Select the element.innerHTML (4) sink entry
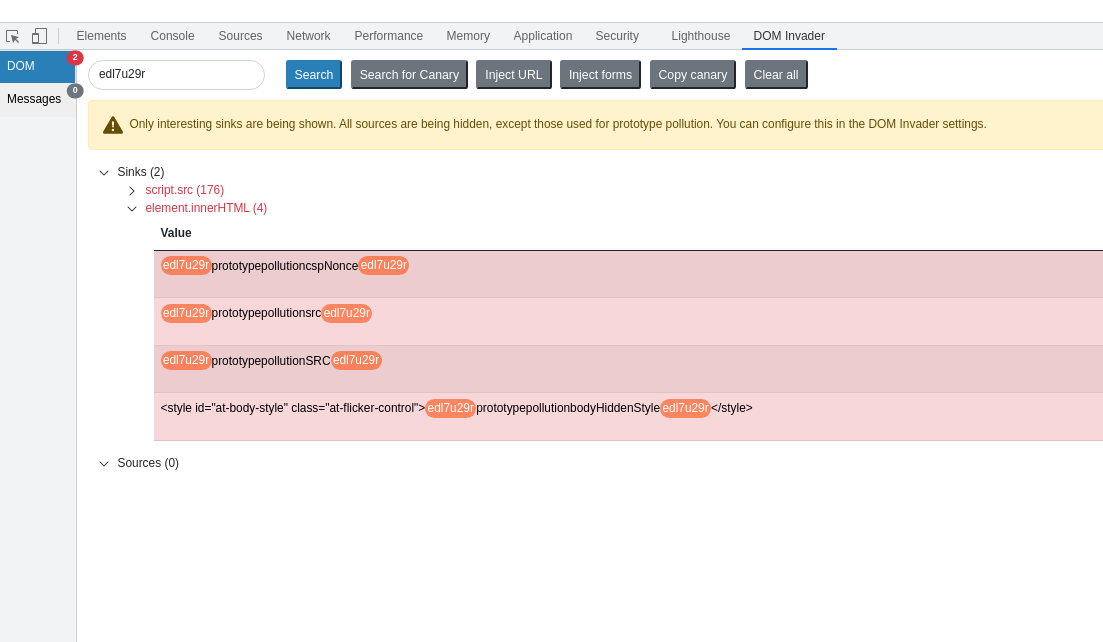 (x=206, y=208)
